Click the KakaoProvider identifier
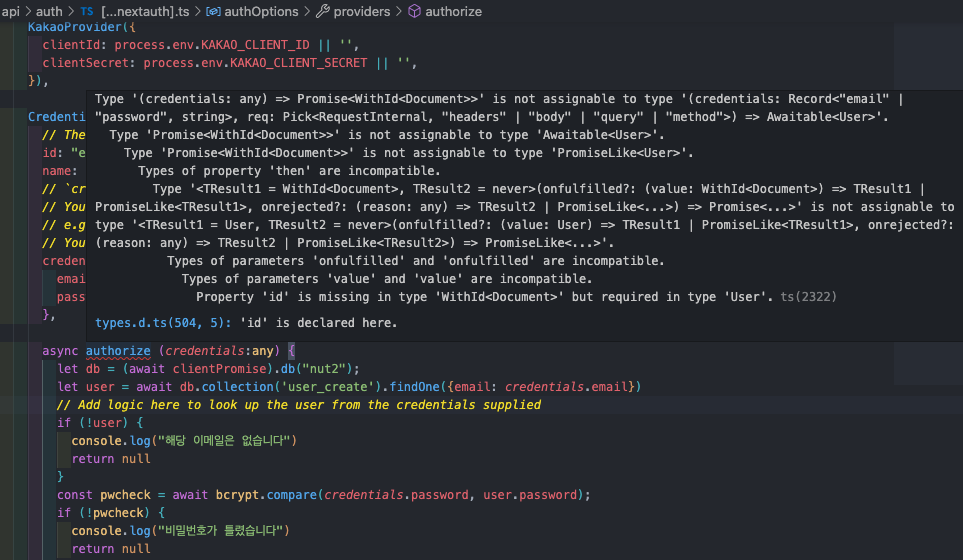The width and height of the screenshot is (963, 560). (x=74, y=27)
